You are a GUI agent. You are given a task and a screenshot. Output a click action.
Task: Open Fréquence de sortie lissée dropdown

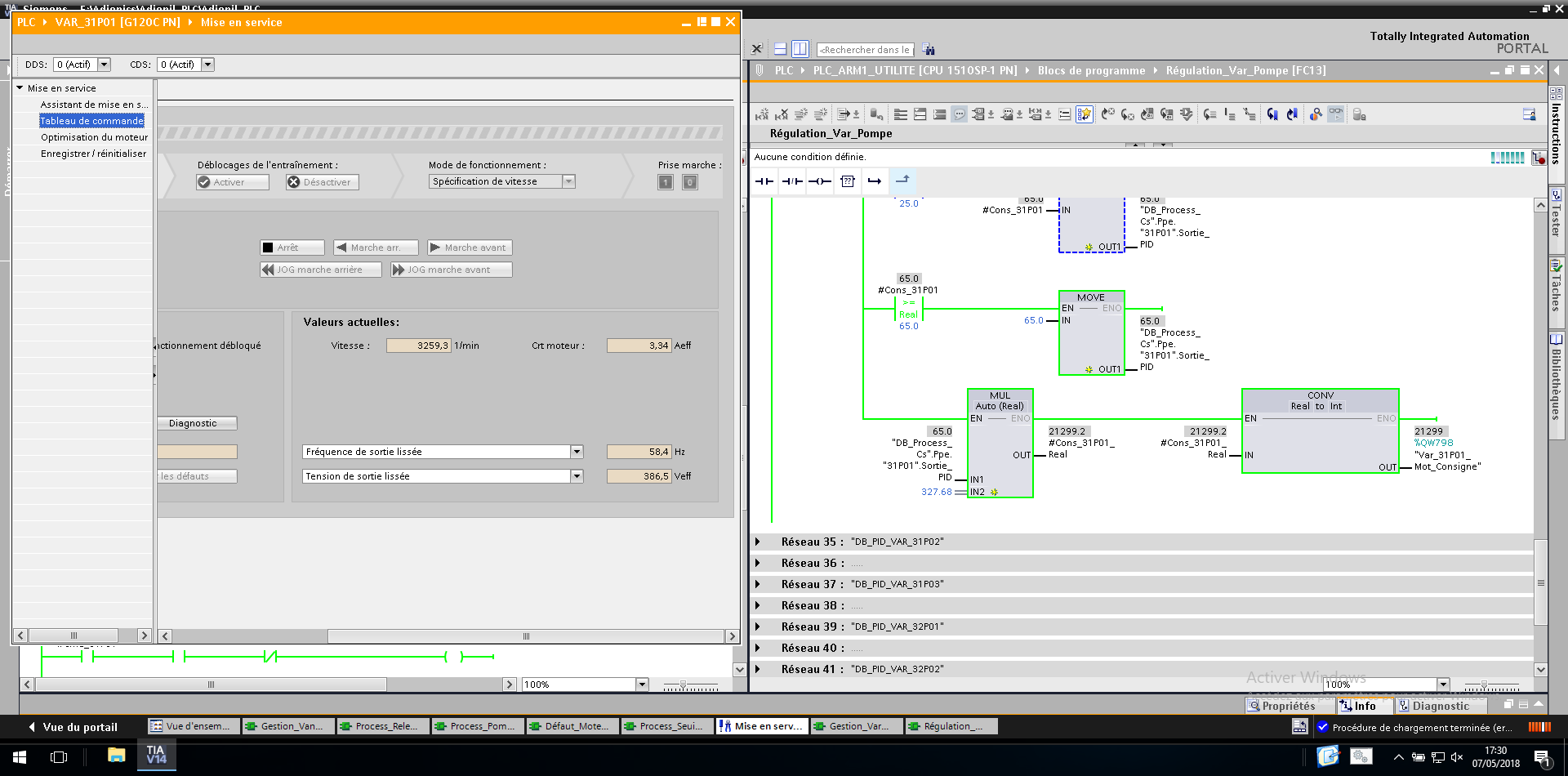(577, 452)
